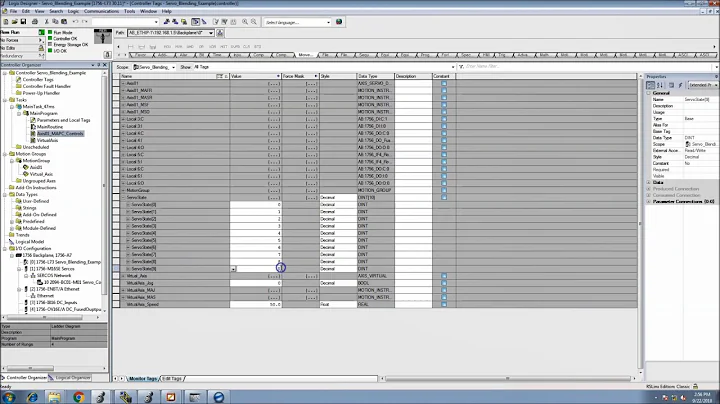720x404 pixels.
Task: Select Axis01_MAPC_Controls routine in organizer
Action: [x=60, y=134]
